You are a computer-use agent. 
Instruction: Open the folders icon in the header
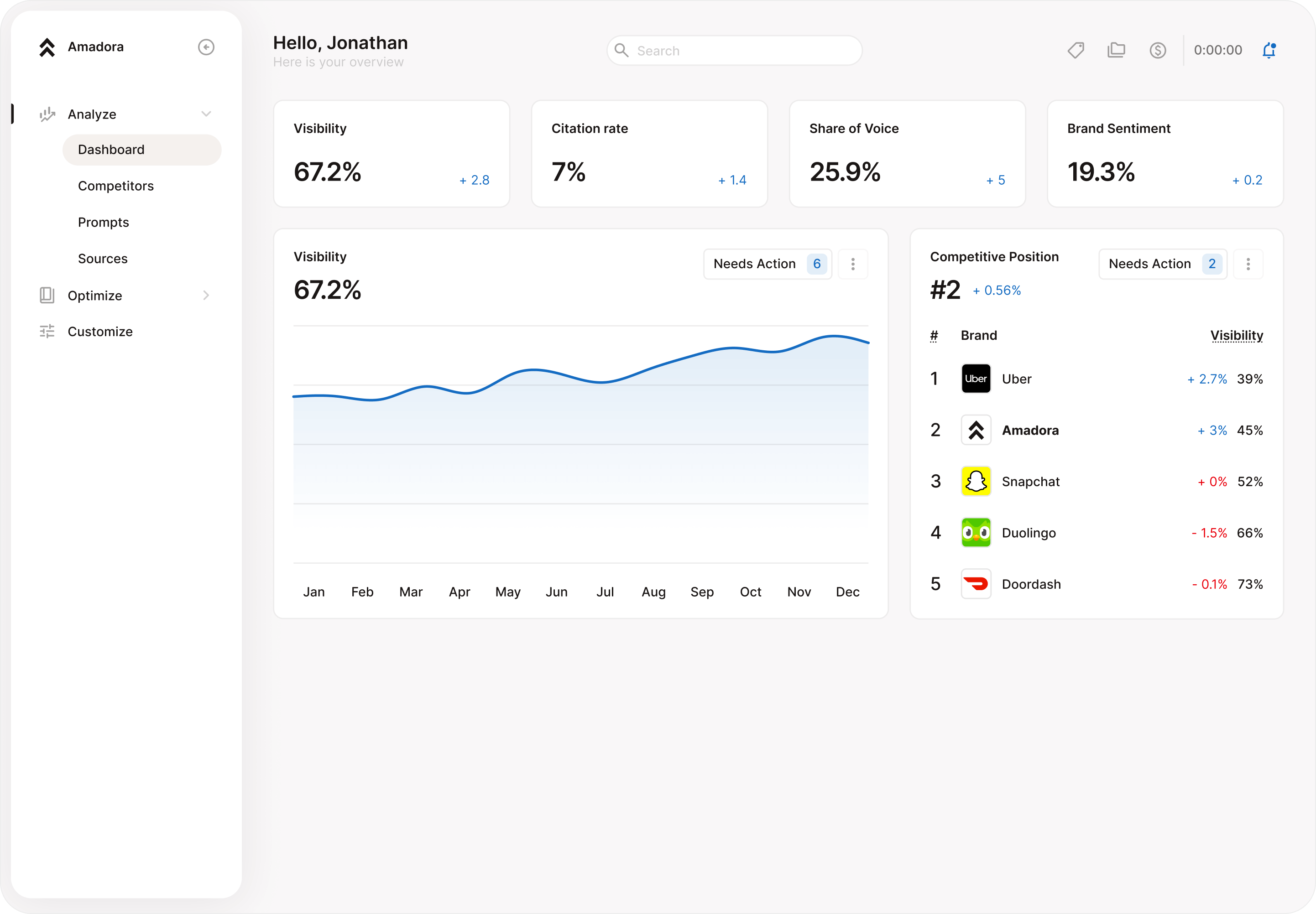point(1116,50)
